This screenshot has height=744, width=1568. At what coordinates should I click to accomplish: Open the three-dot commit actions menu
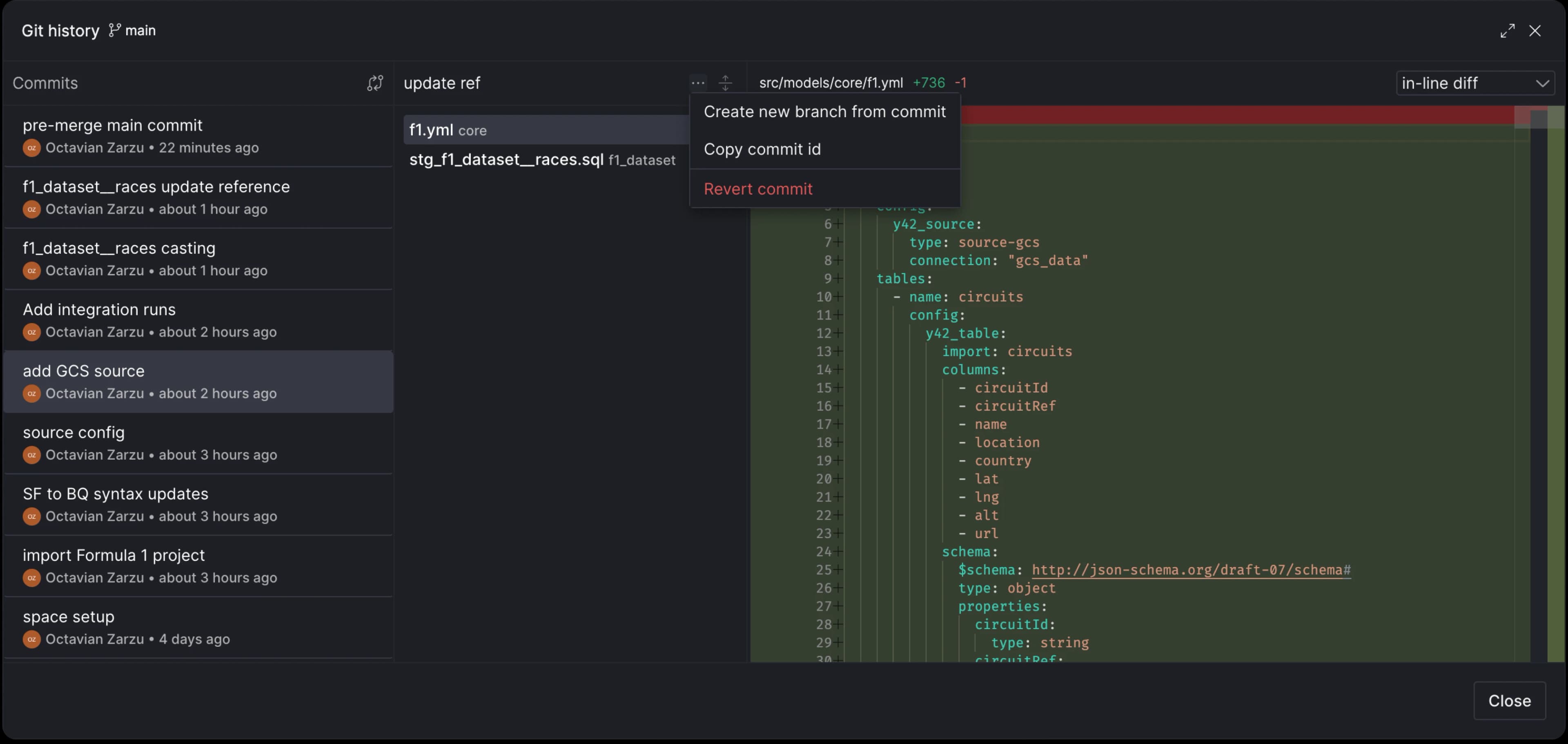697,83
